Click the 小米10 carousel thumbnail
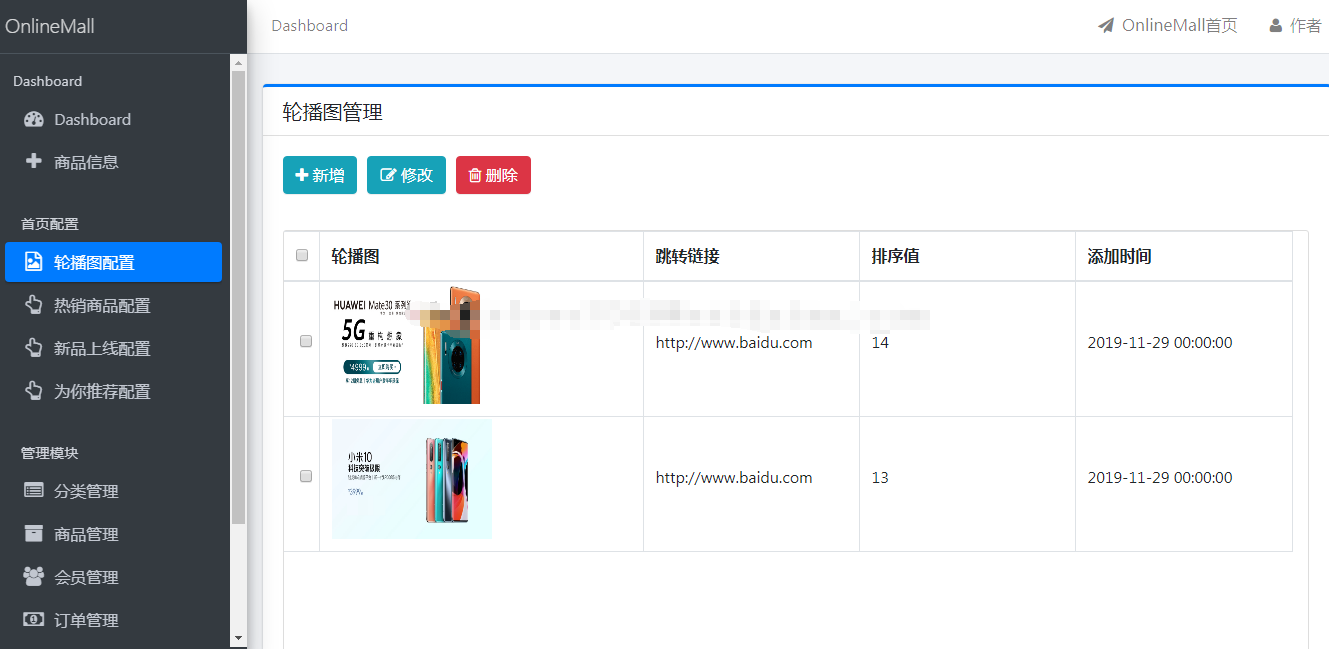The height and width of the screenshot is (649, 1329). click(411, 479)
